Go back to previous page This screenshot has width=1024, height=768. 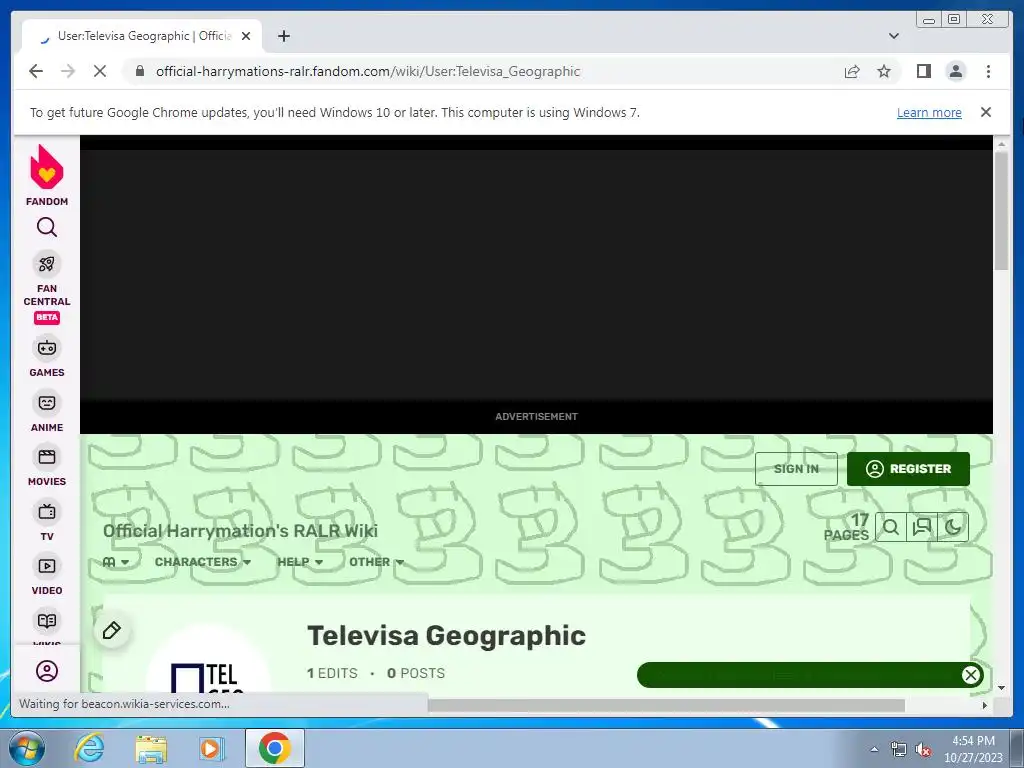coord(36,71)
